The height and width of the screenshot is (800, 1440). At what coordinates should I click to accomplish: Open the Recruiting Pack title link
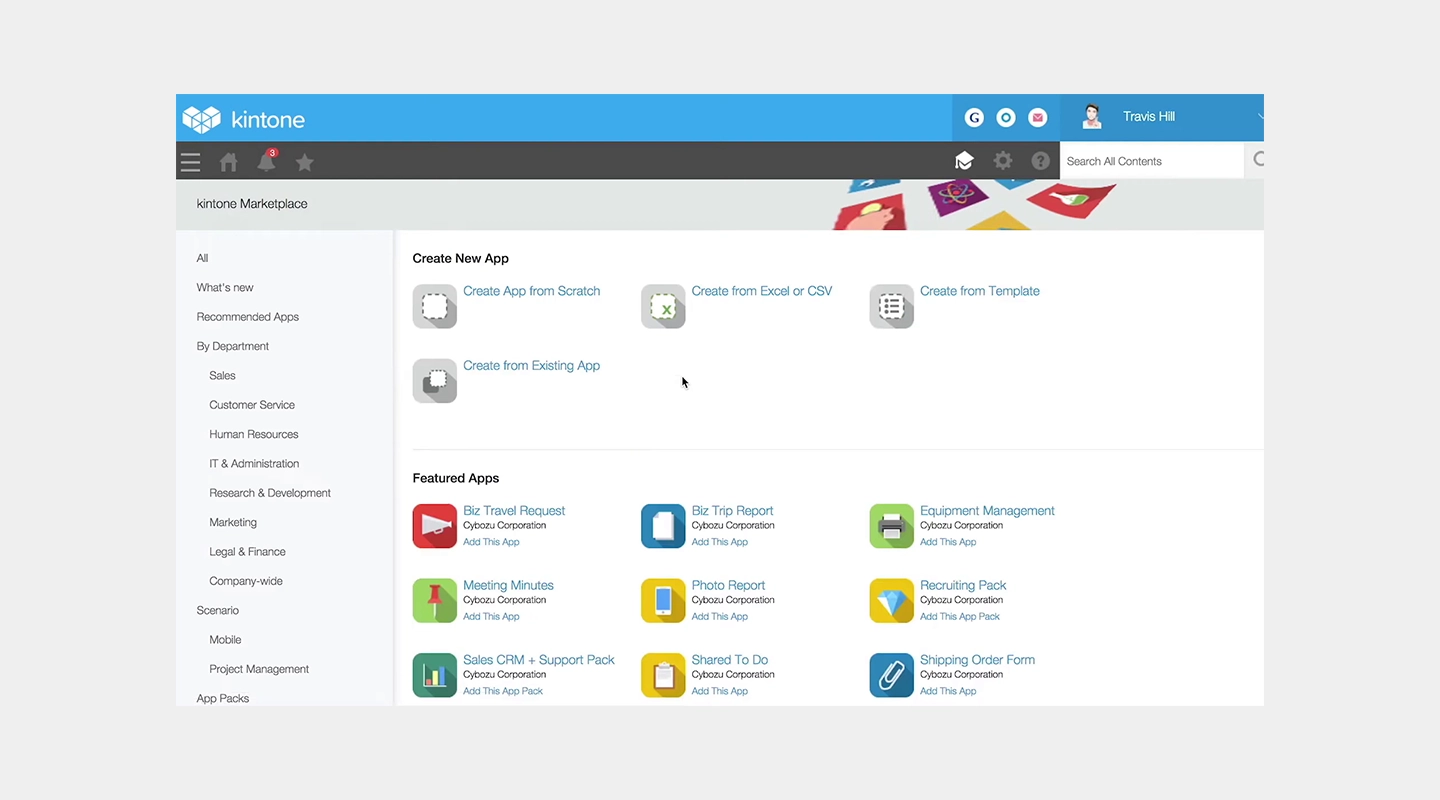coord(963,586)
